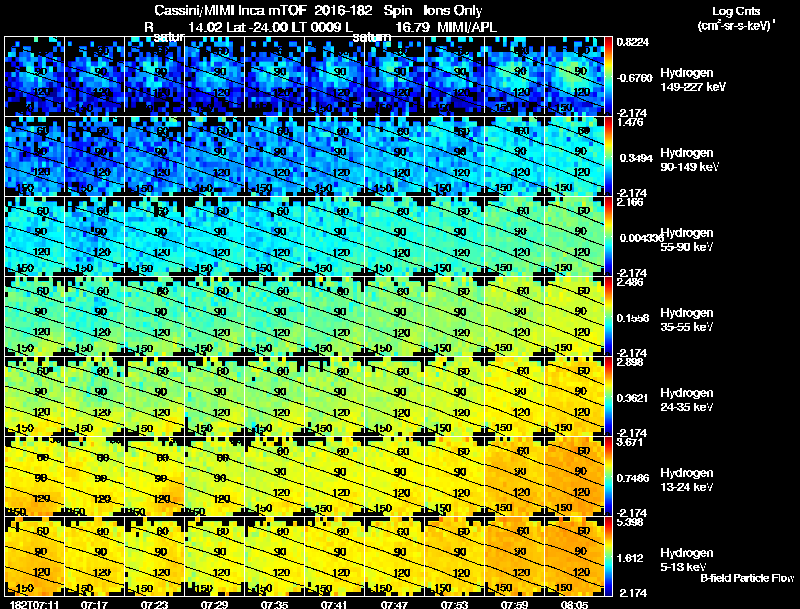Select the Hydrogen 5-13 keV row label
The image size is (800, 609).
point(687,561)
